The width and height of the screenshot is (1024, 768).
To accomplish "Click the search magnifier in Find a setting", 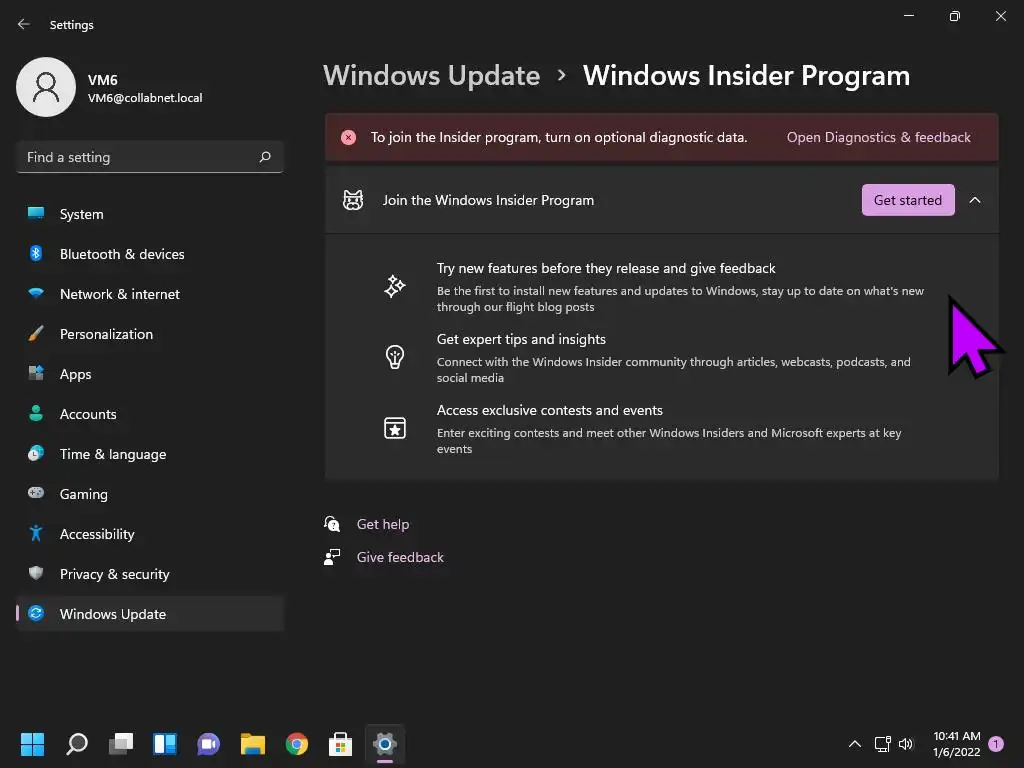I will click(x=264, y=157).
